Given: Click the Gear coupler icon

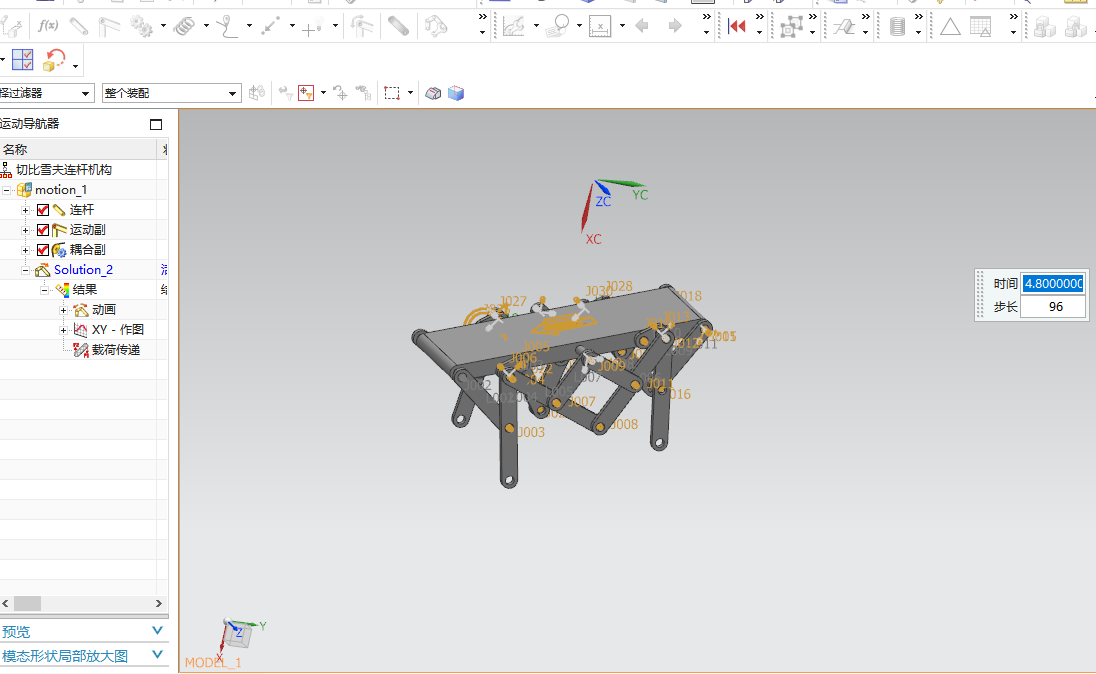Looking at the screenshot, I should pyautogui.click(x=142, y=27).
